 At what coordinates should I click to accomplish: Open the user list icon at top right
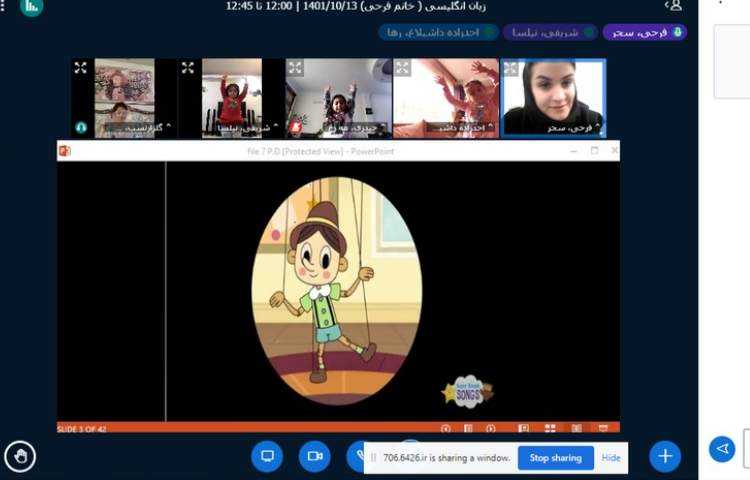point(674,6)
